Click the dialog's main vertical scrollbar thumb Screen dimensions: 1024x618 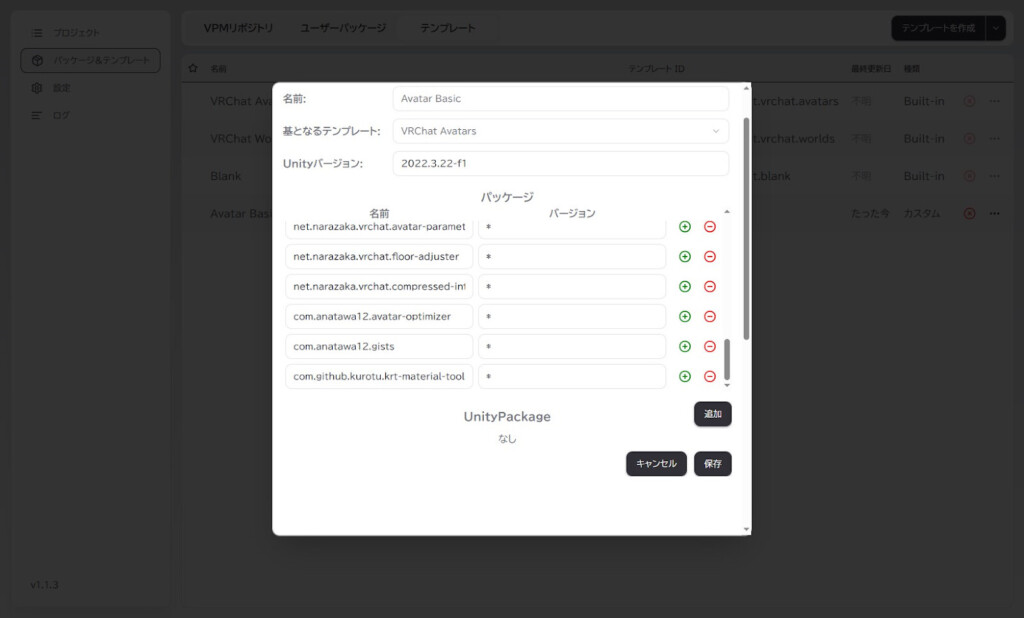coord(746,229)
